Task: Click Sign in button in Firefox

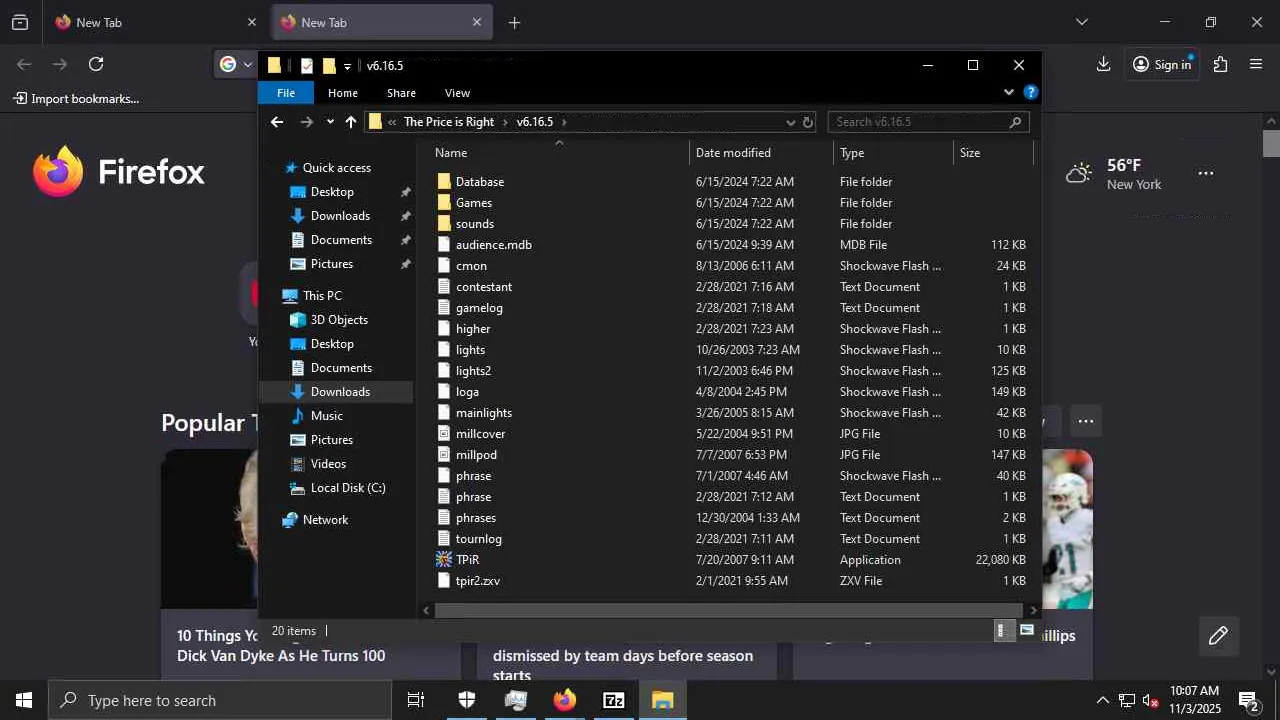Action: coord(1162,64)
